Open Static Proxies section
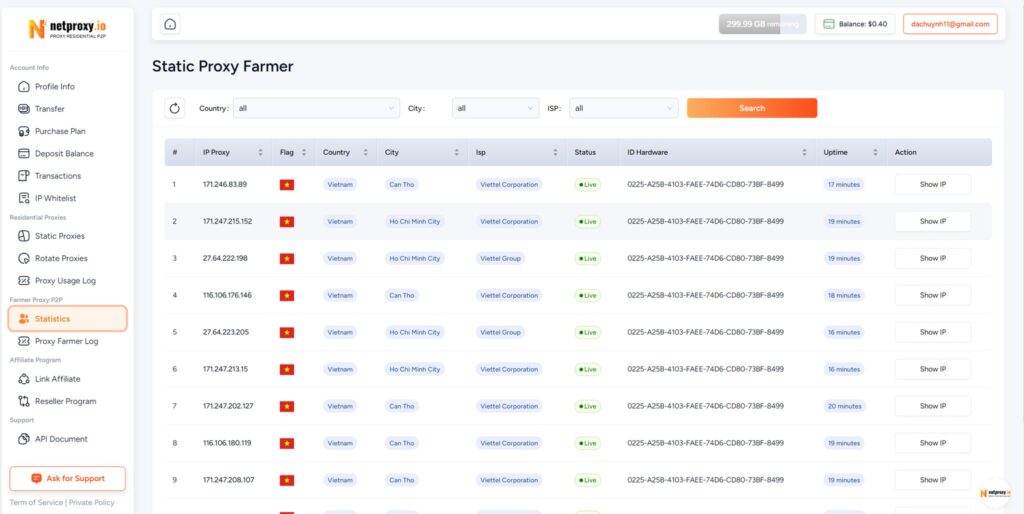 pos(59,236)
